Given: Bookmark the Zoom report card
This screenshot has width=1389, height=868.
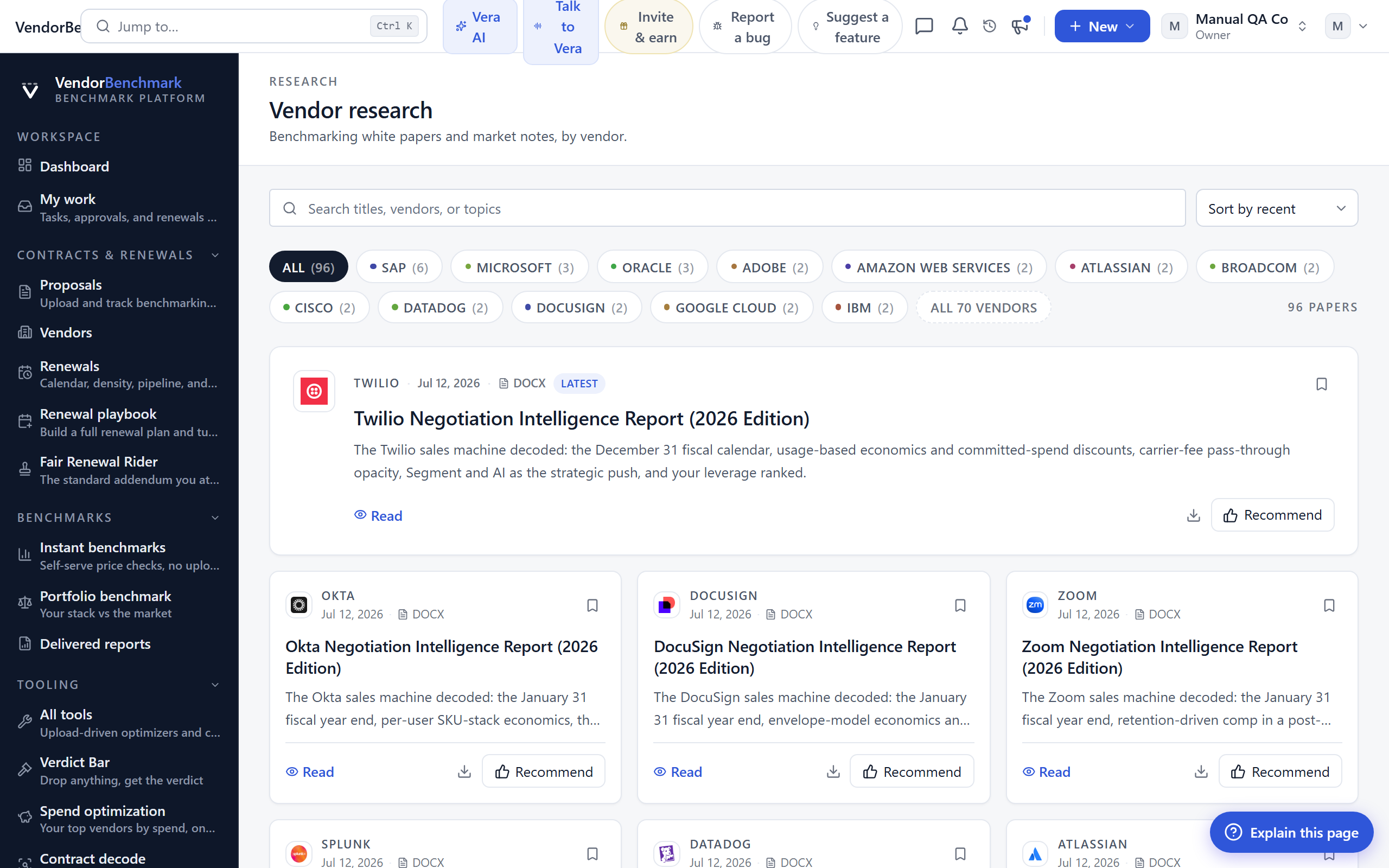Looking at the screenshot, I should [1329, 605].
